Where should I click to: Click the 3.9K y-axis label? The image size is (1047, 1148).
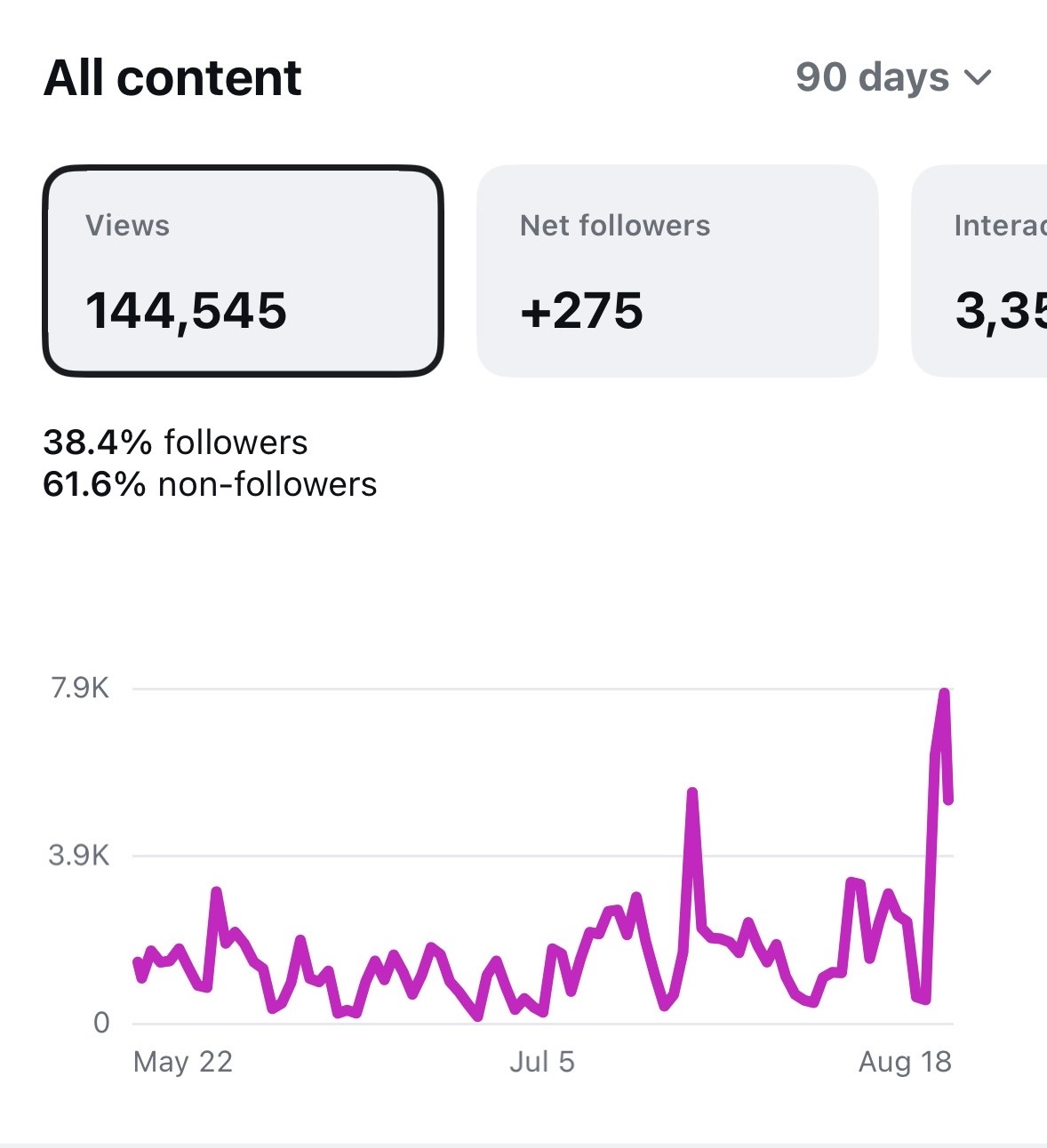point(79,856)
